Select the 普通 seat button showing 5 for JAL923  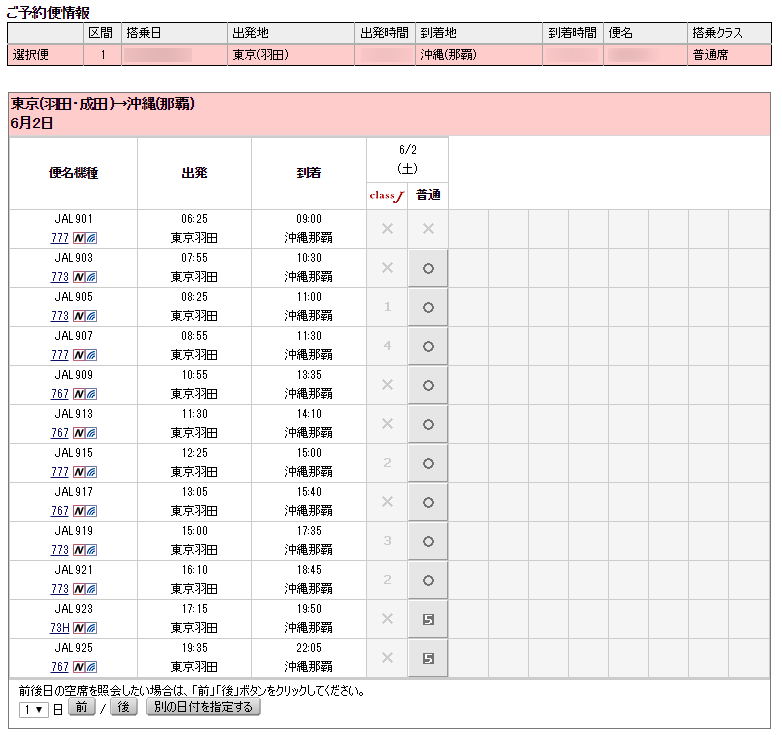[x=428, y=620]
